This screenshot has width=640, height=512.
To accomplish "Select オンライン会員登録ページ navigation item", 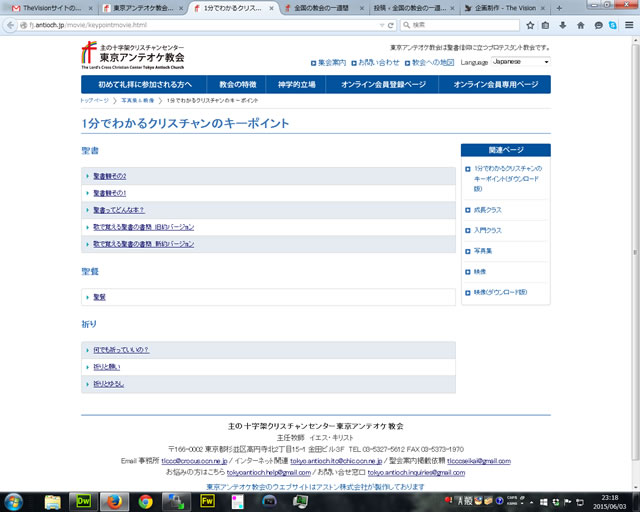I will (383, 85).
